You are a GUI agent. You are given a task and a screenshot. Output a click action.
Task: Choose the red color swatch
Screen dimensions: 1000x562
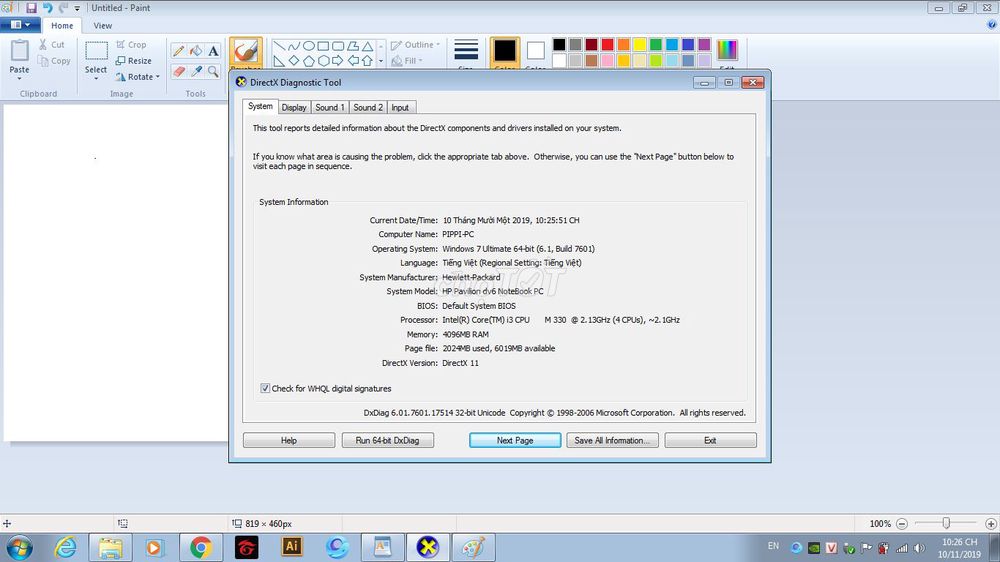607,45
